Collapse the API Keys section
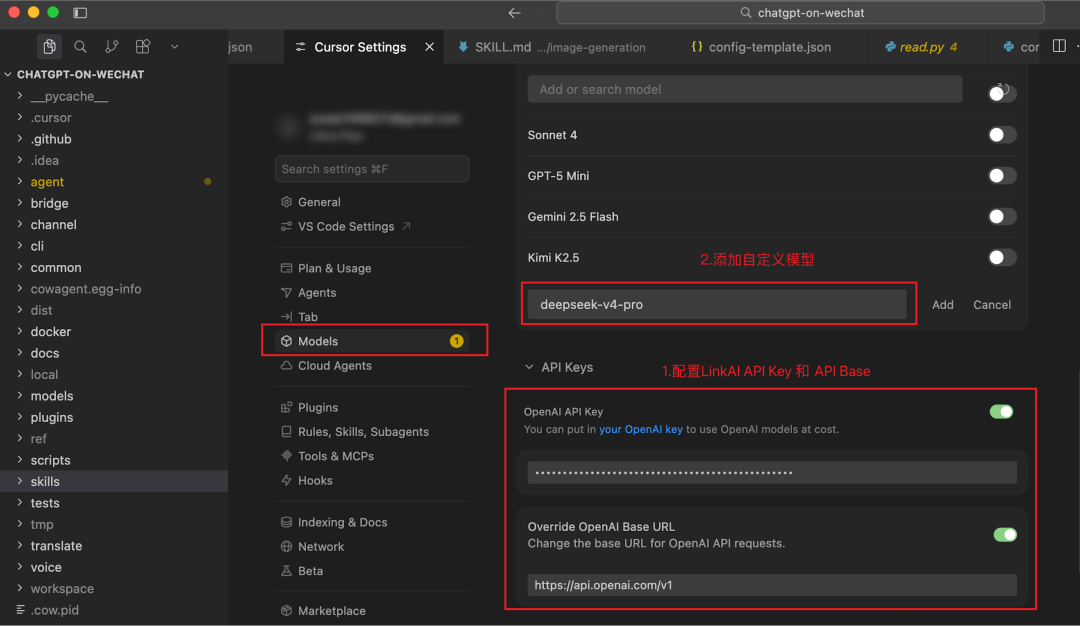The height and width of the screenshot is (626, 1080). [x=529, y=367]
